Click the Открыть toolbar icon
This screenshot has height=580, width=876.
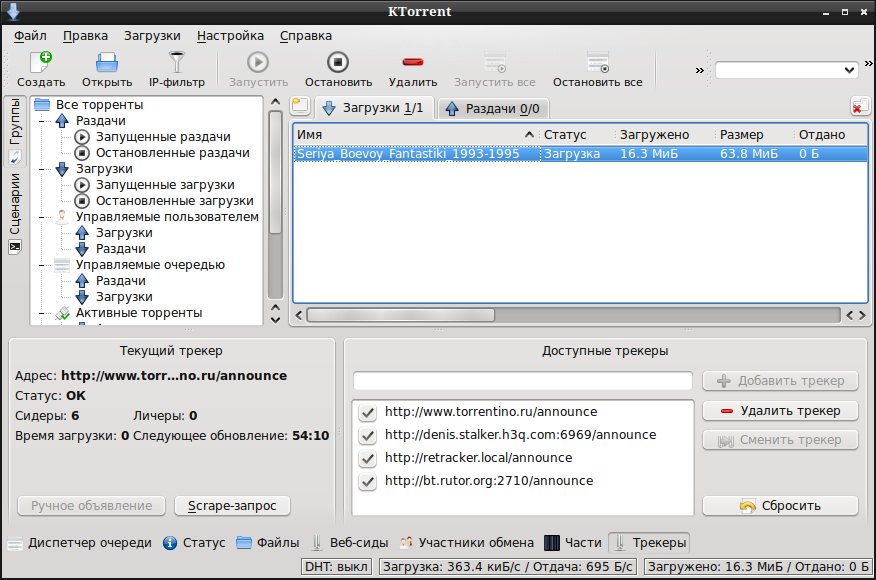(x=107, y=63)
